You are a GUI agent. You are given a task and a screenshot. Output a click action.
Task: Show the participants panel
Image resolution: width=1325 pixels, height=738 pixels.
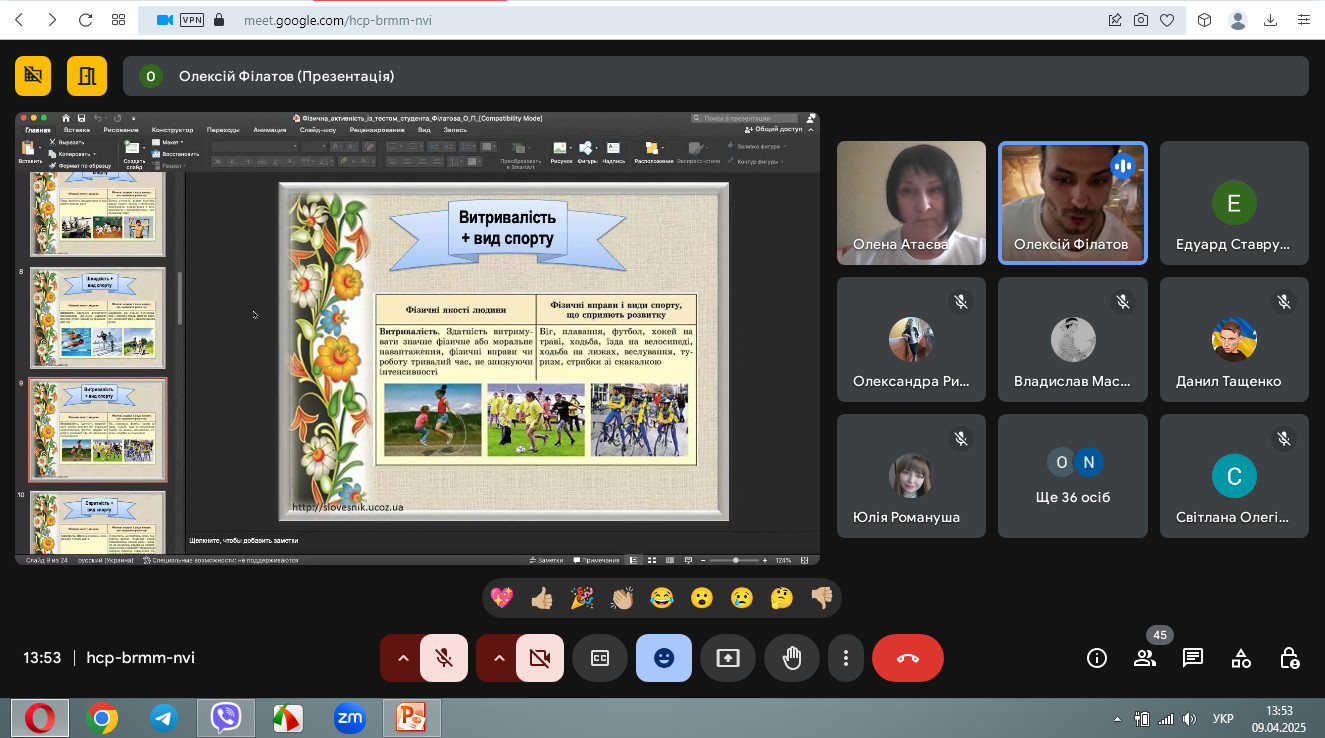pos(1145,658)
